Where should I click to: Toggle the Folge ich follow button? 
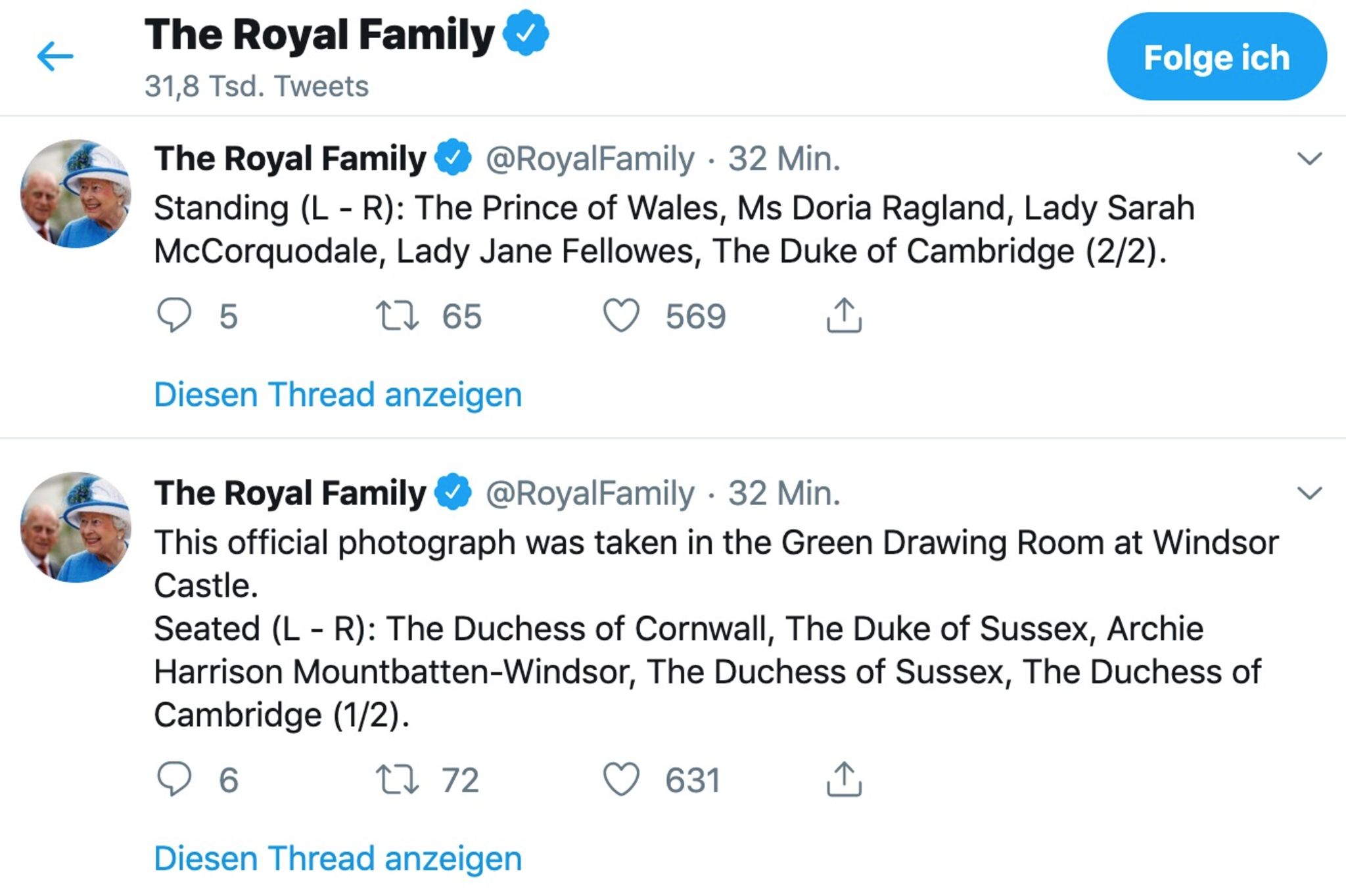click(x=1217, y=57)
